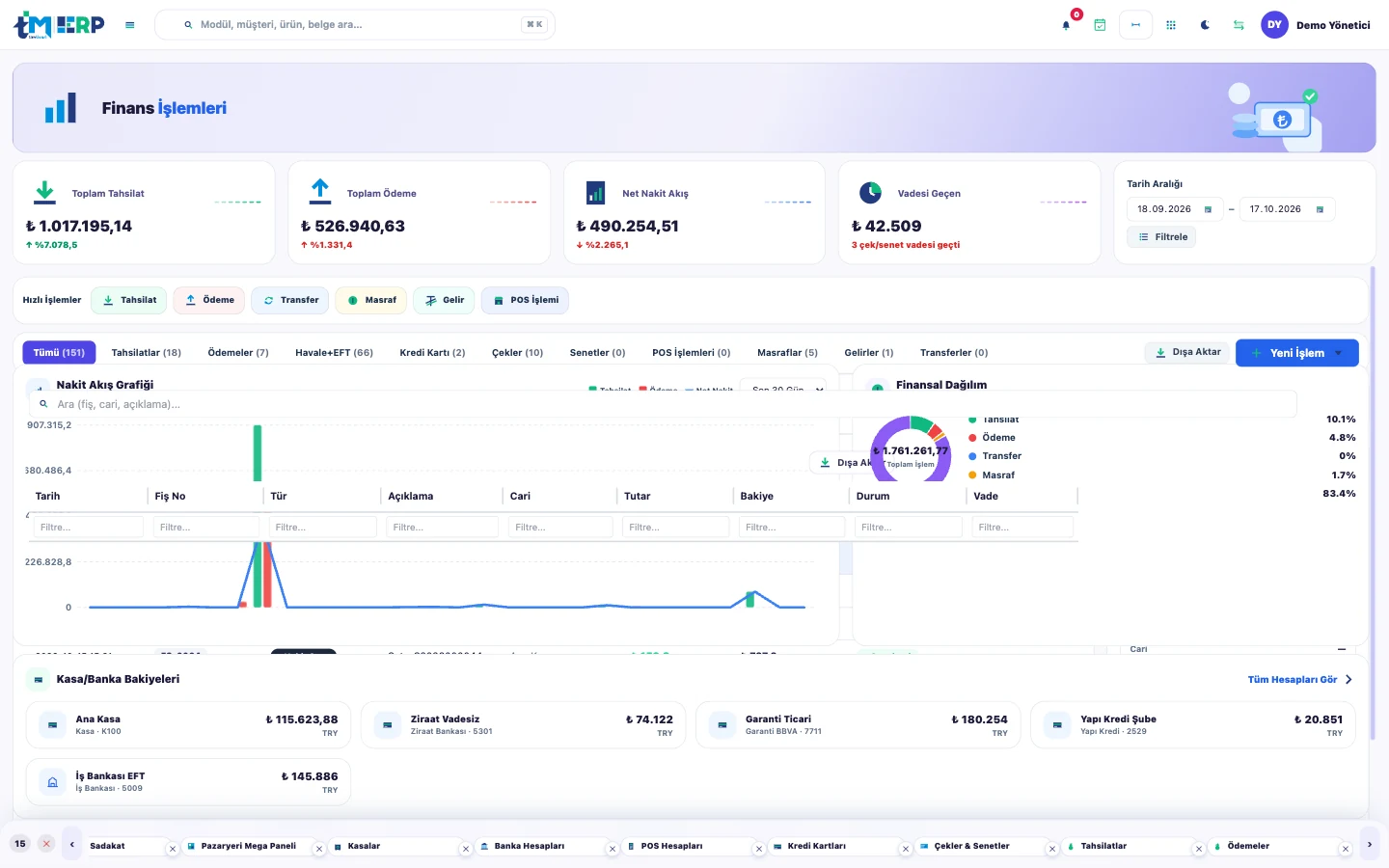Close the Kasalar bottom tab
Viewport: 1389px width, 868px height.
pos(466,850)
